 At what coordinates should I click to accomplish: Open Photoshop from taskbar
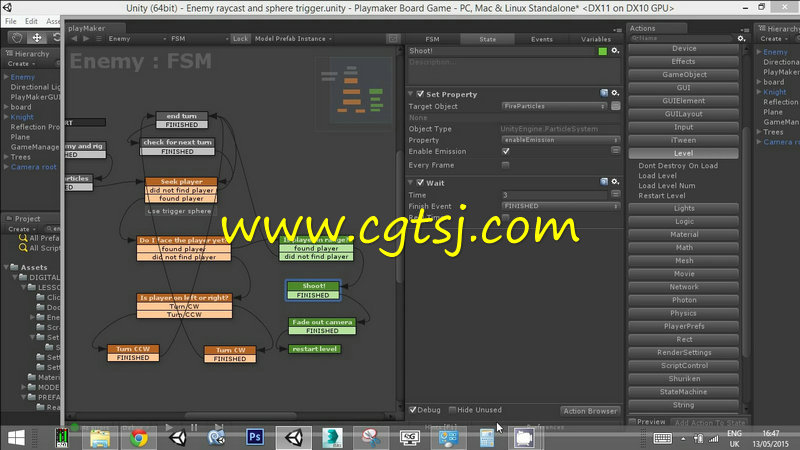(x=255, y=437)
